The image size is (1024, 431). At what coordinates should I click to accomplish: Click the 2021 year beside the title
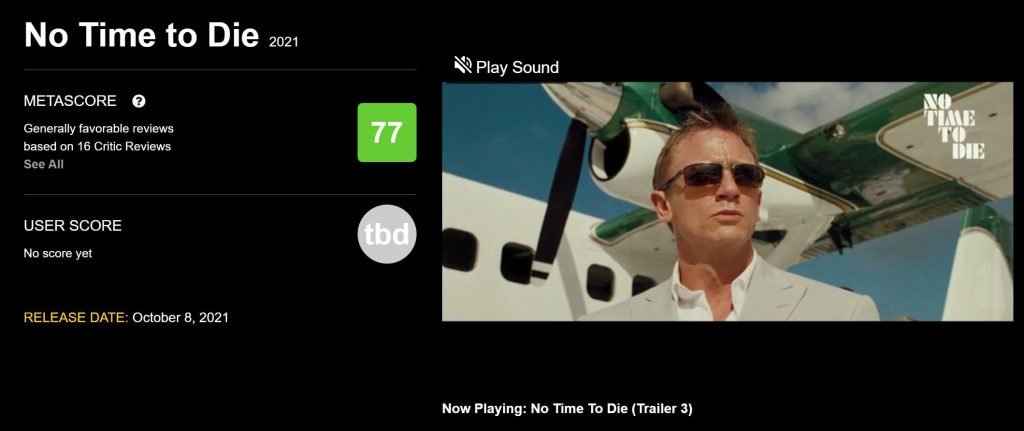point(283,42)
